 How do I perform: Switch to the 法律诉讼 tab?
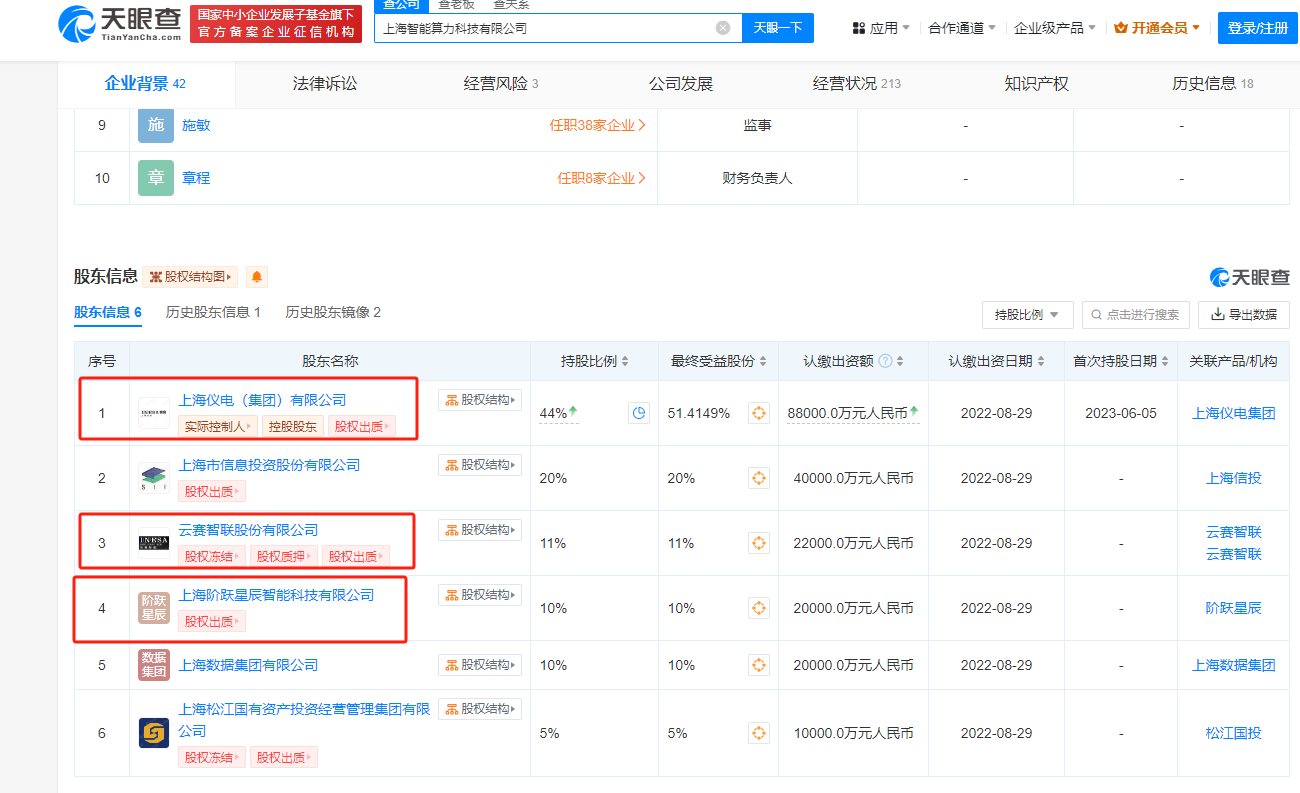click(x=325, y=84)
